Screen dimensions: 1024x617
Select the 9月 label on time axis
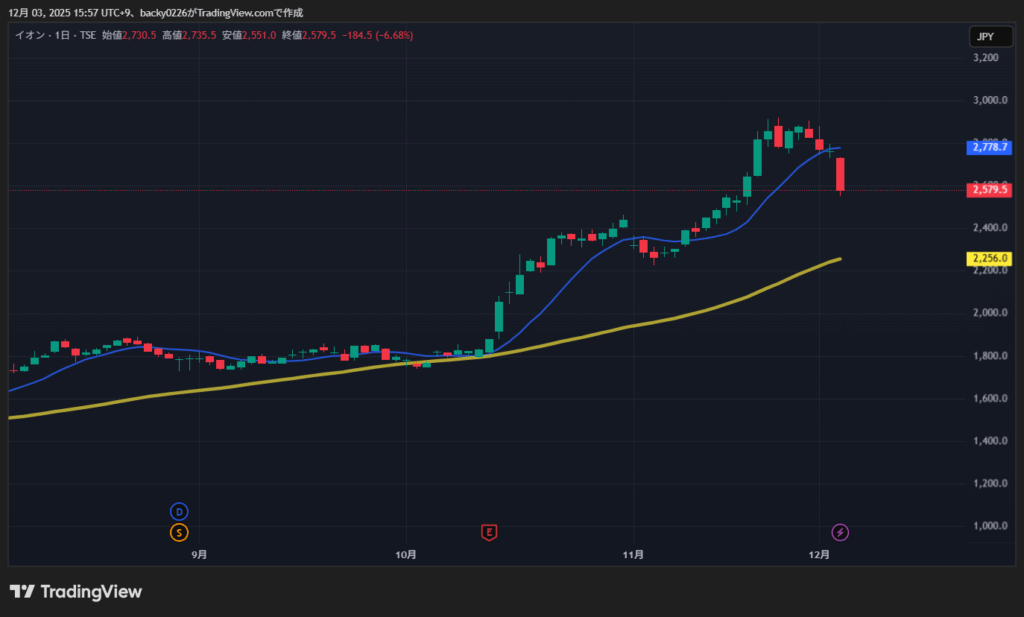(x=198, y=554)
